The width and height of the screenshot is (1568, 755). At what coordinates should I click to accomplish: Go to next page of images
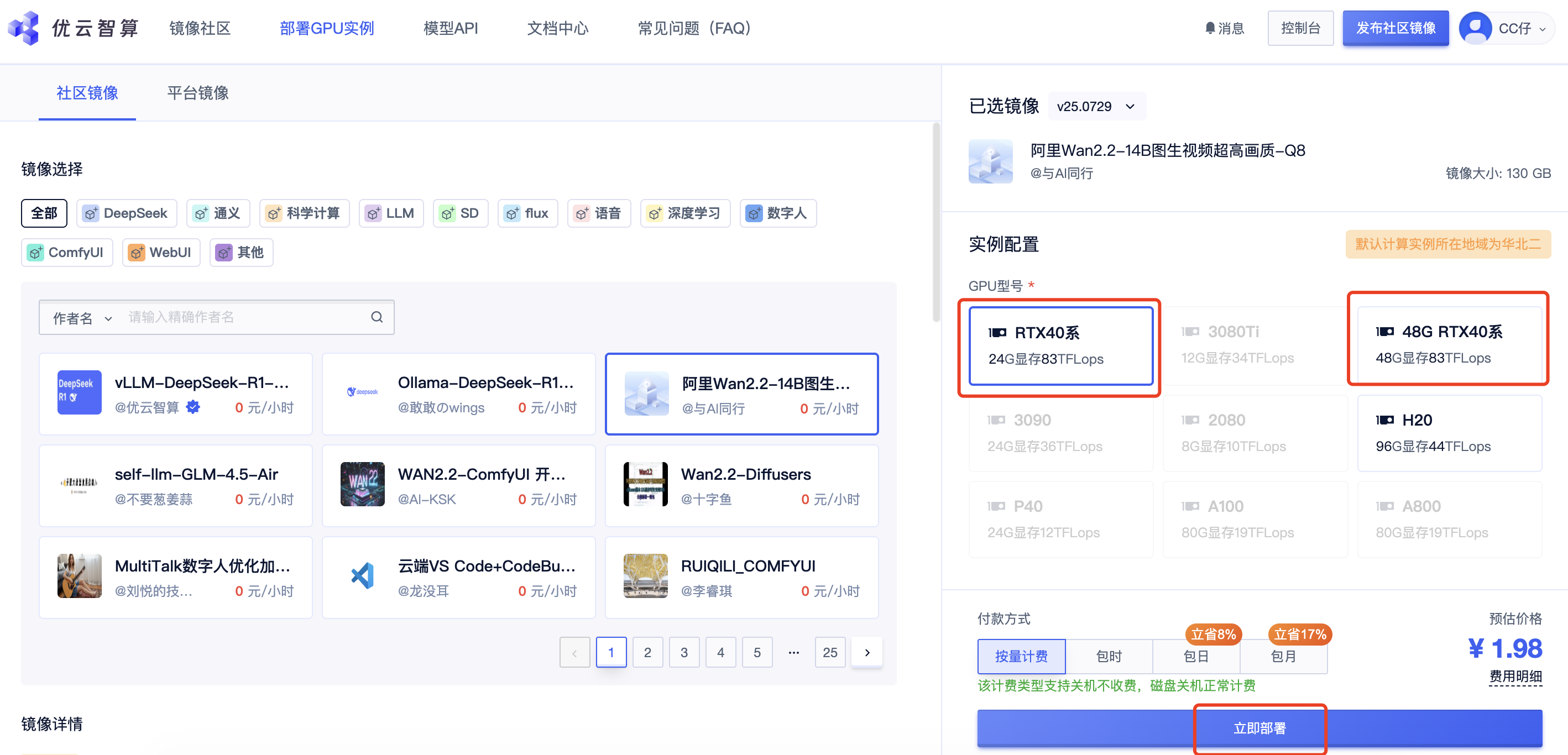click(x=867, y=652)
